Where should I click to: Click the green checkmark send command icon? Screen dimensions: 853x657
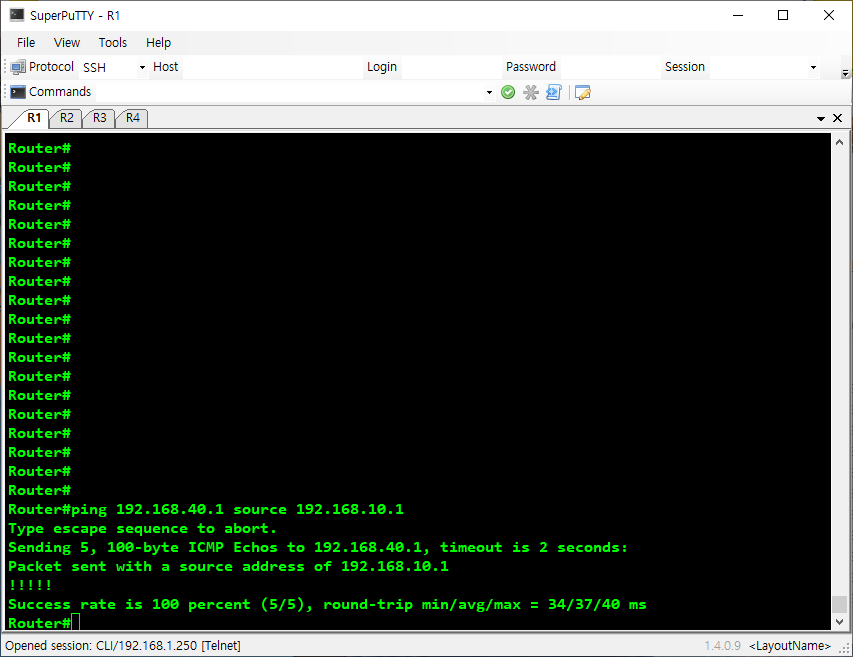[508, 92]
